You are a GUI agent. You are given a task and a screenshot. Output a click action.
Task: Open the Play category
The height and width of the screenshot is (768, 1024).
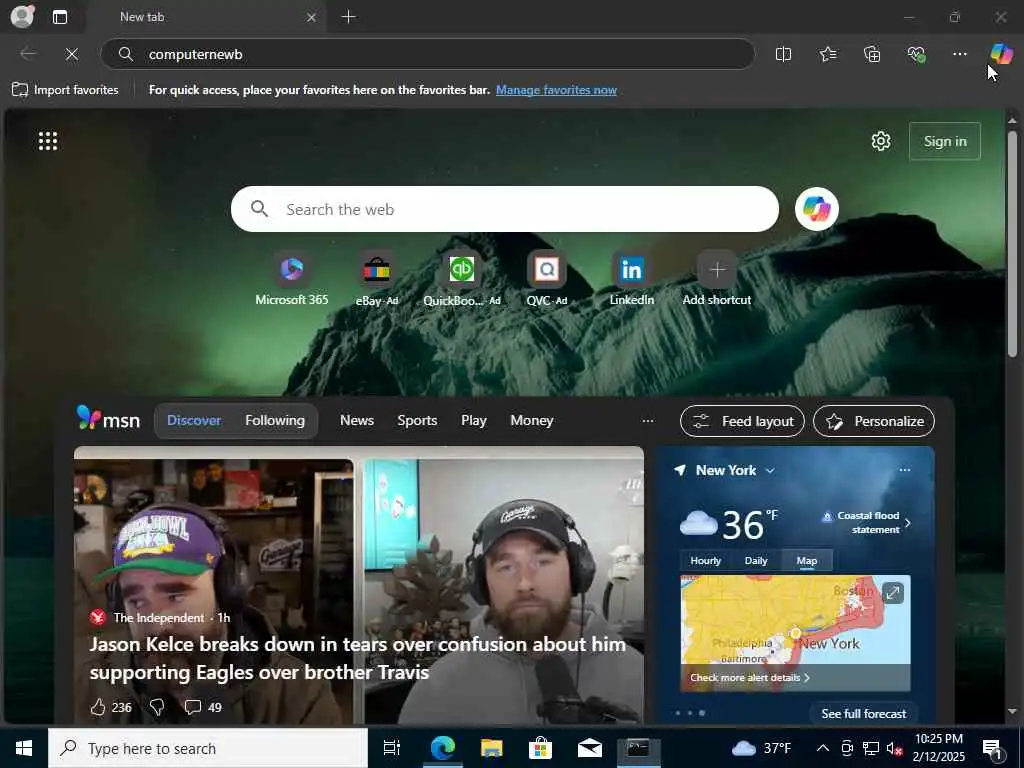[473, 421]
